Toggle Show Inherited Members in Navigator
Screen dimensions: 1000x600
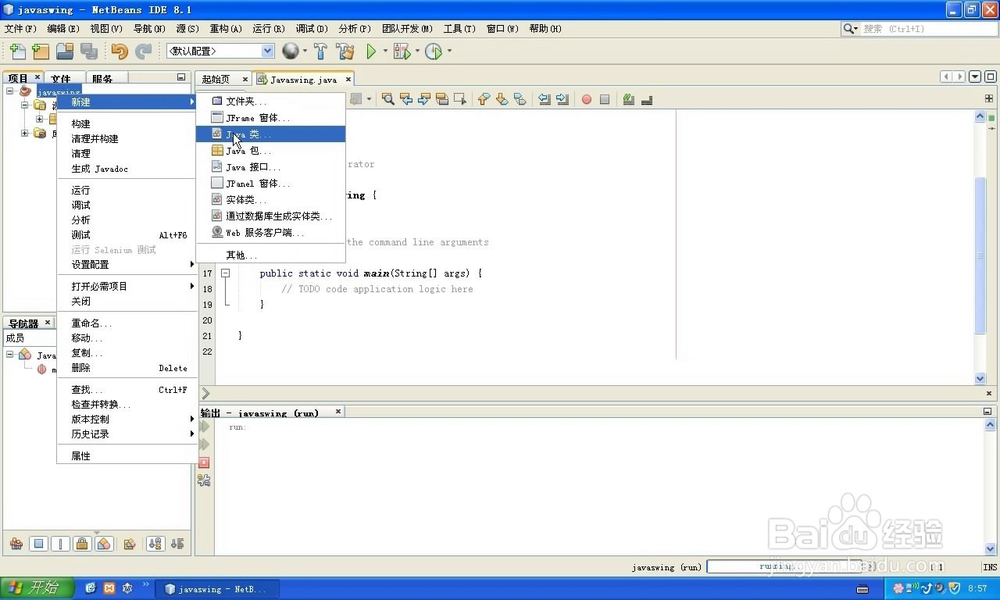(x=16, y=543)
